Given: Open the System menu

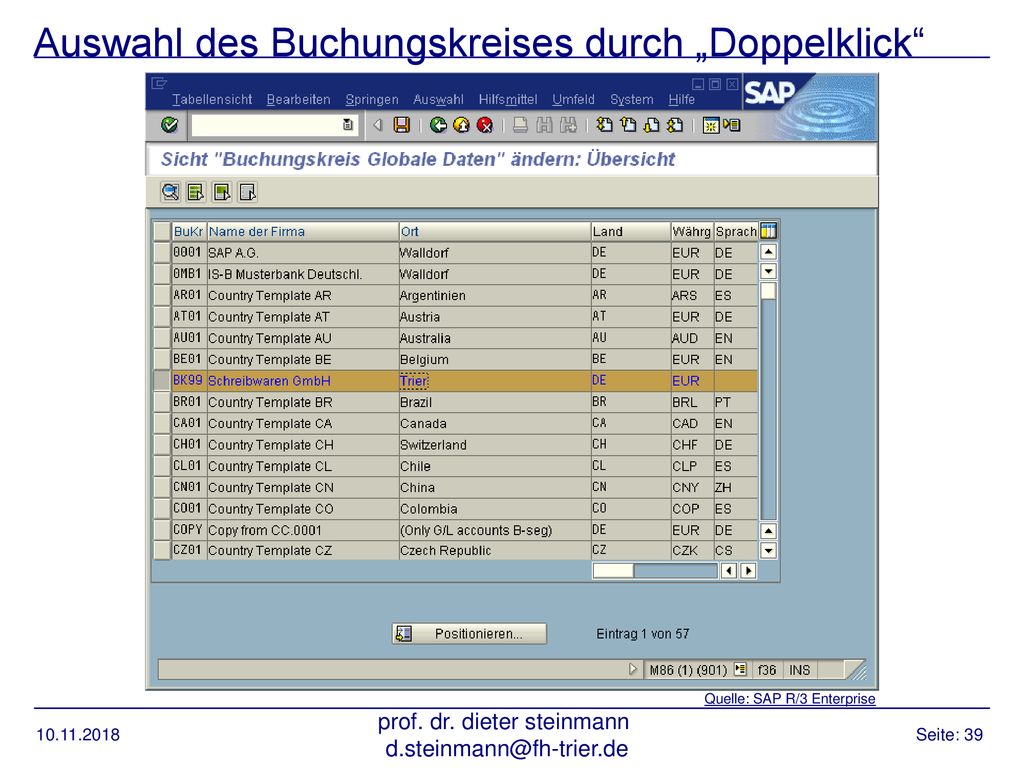Looking at the screenshot, I should point(632,99).
